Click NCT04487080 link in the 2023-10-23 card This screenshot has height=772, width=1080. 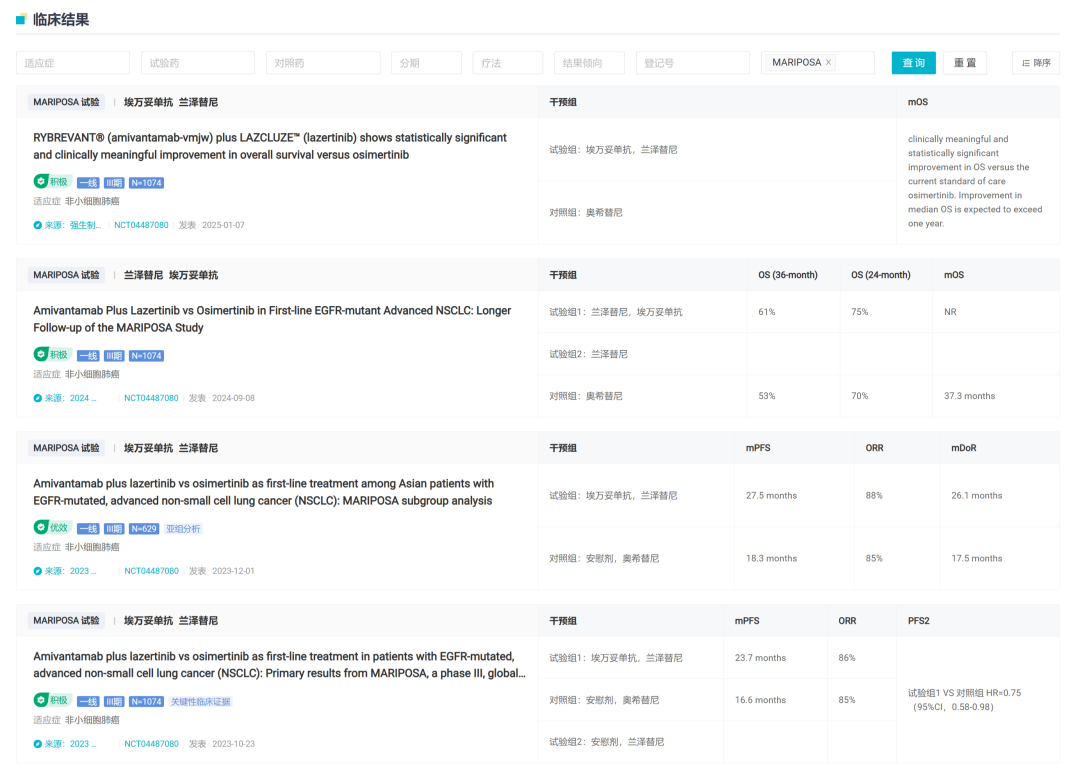[x=151, y=744]
